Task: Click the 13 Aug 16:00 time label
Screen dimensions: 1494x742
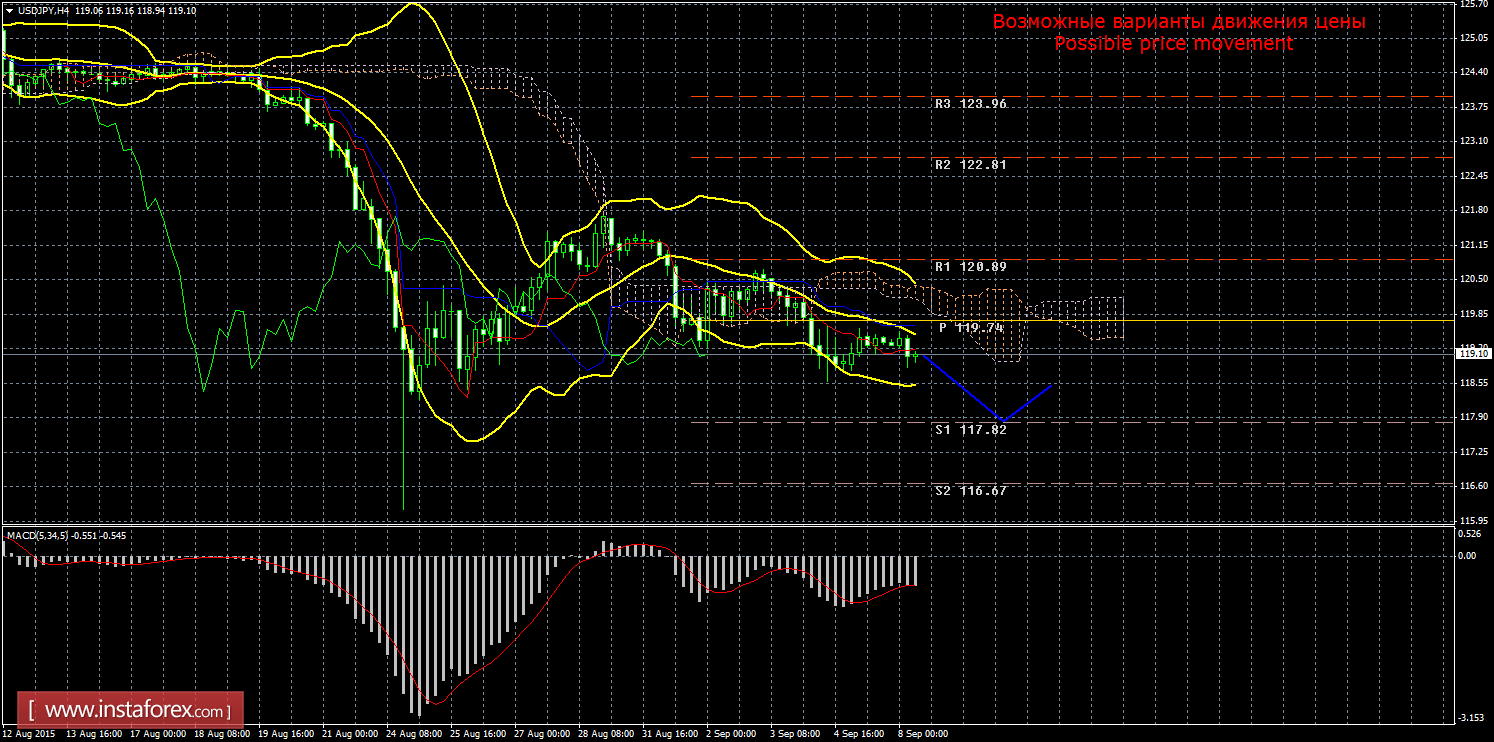Action: point(92,734)
